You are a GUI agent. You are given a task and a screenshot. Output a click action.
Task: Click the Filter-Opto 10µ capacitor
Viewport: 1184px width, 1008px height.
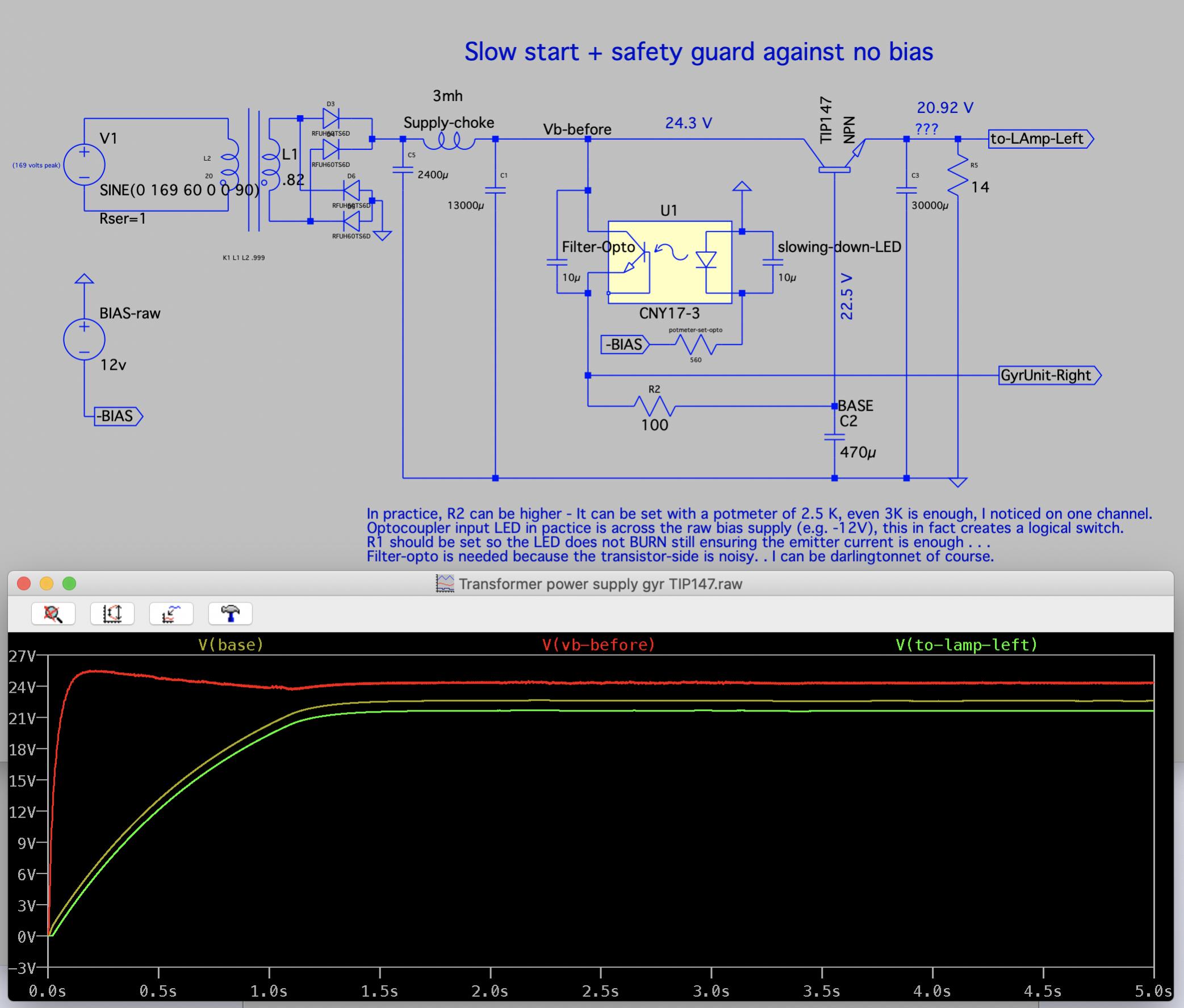click(x=557, y=262)
